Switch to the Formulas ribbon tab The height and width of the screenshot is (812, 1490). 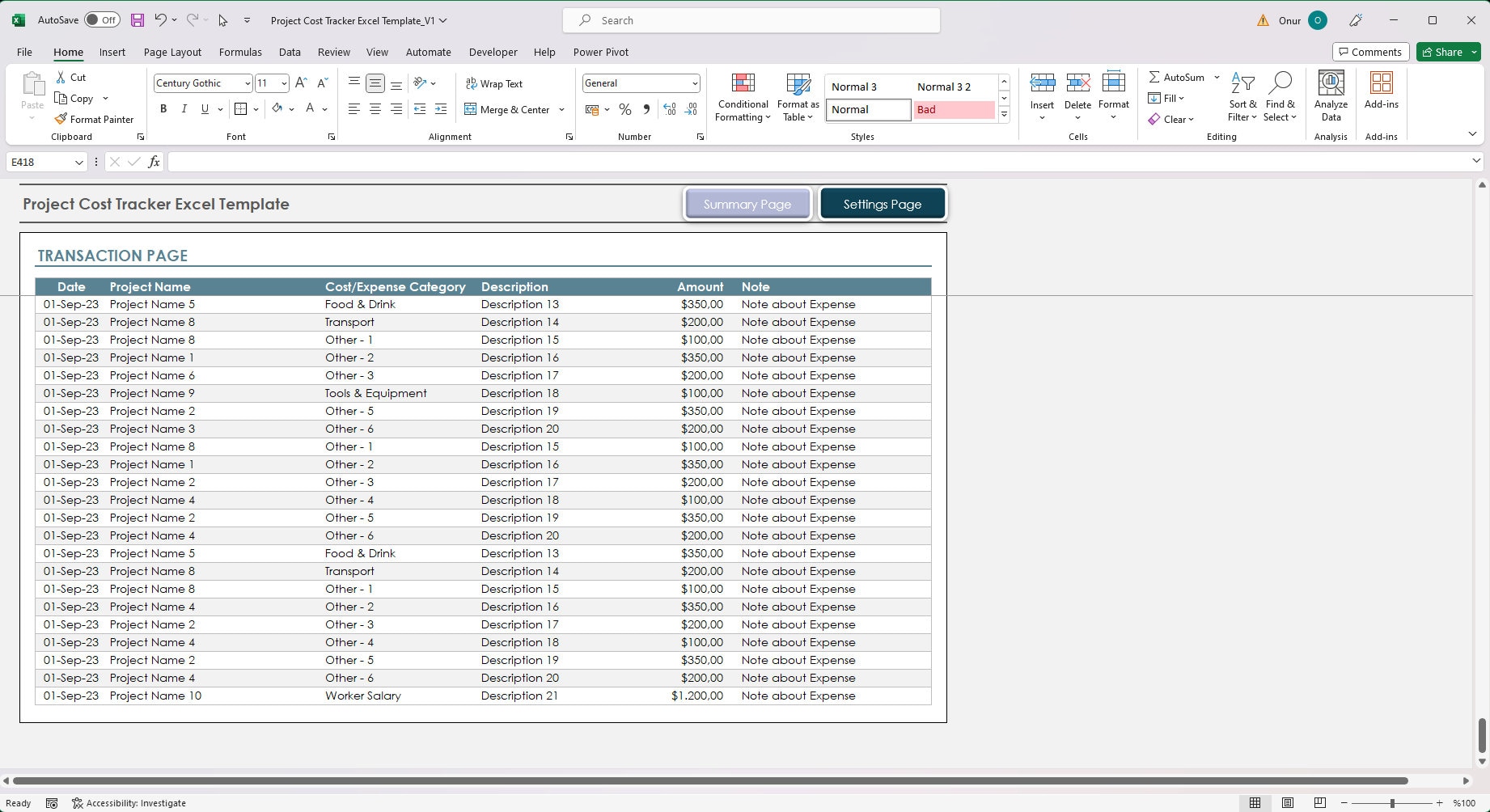[240, 52]
